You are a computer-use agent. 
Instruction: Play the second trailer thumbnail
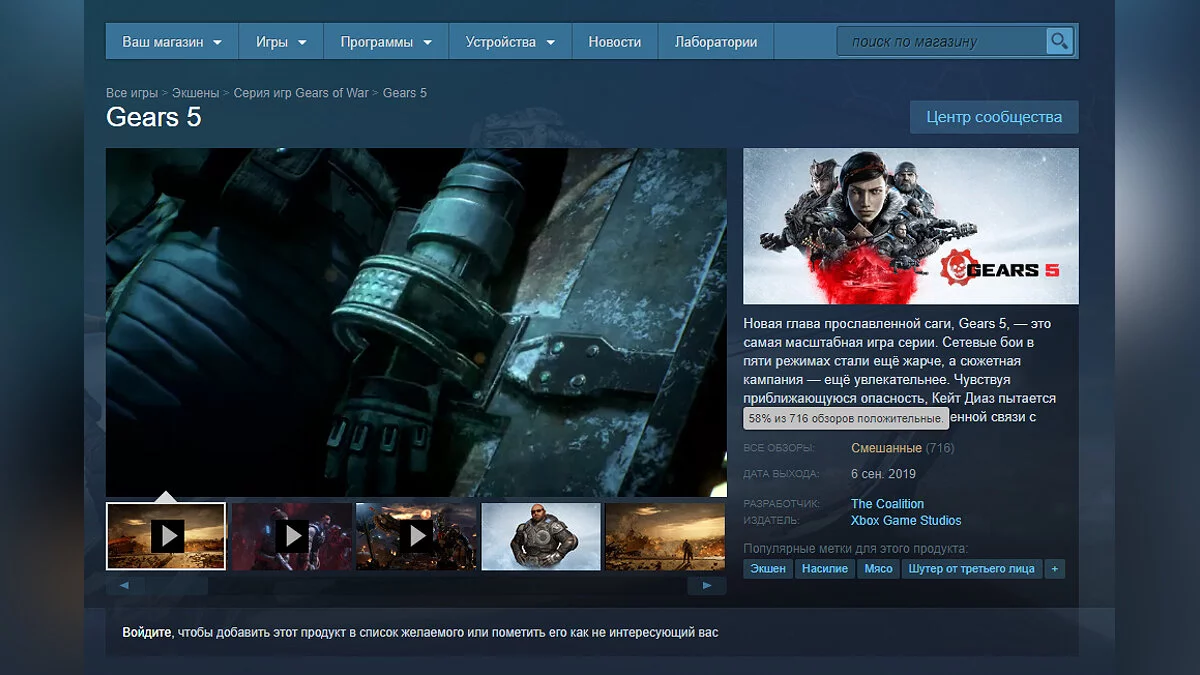(x=291, y=536)
